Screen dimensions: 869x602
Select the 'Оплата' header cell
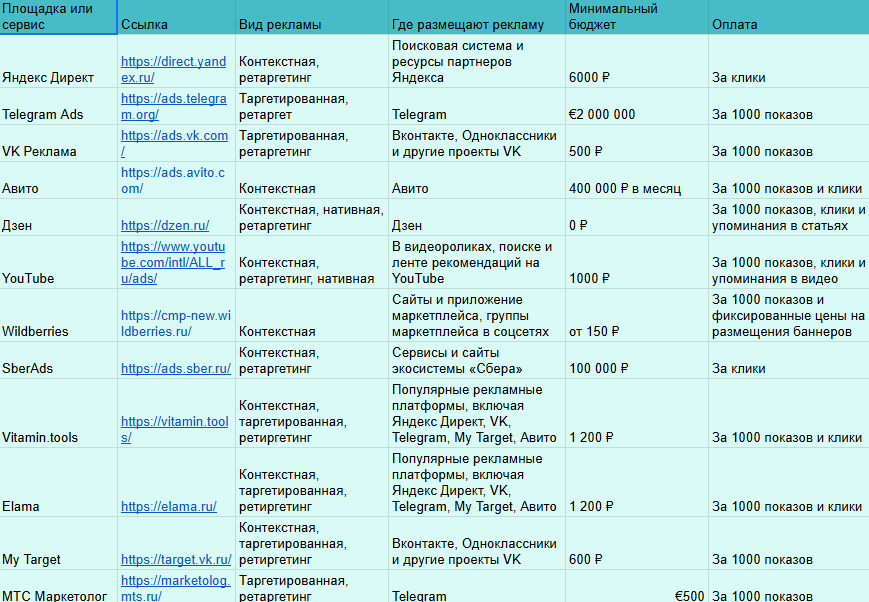789,17
